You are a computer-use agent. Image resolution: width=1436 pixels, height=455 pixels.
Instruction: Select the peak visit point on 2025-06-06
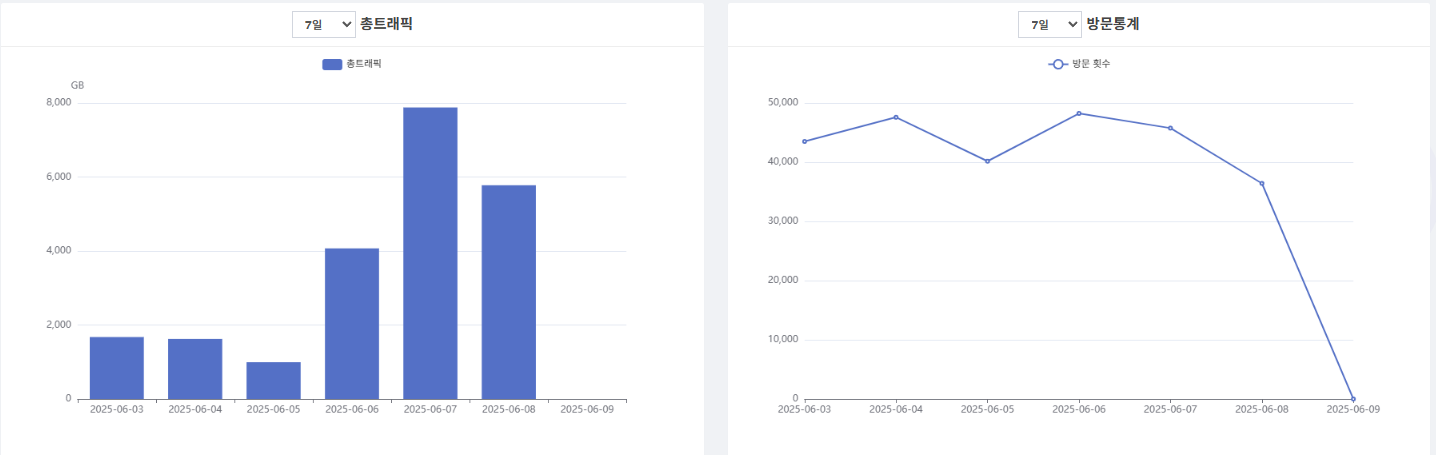(x=1079, y=113)
